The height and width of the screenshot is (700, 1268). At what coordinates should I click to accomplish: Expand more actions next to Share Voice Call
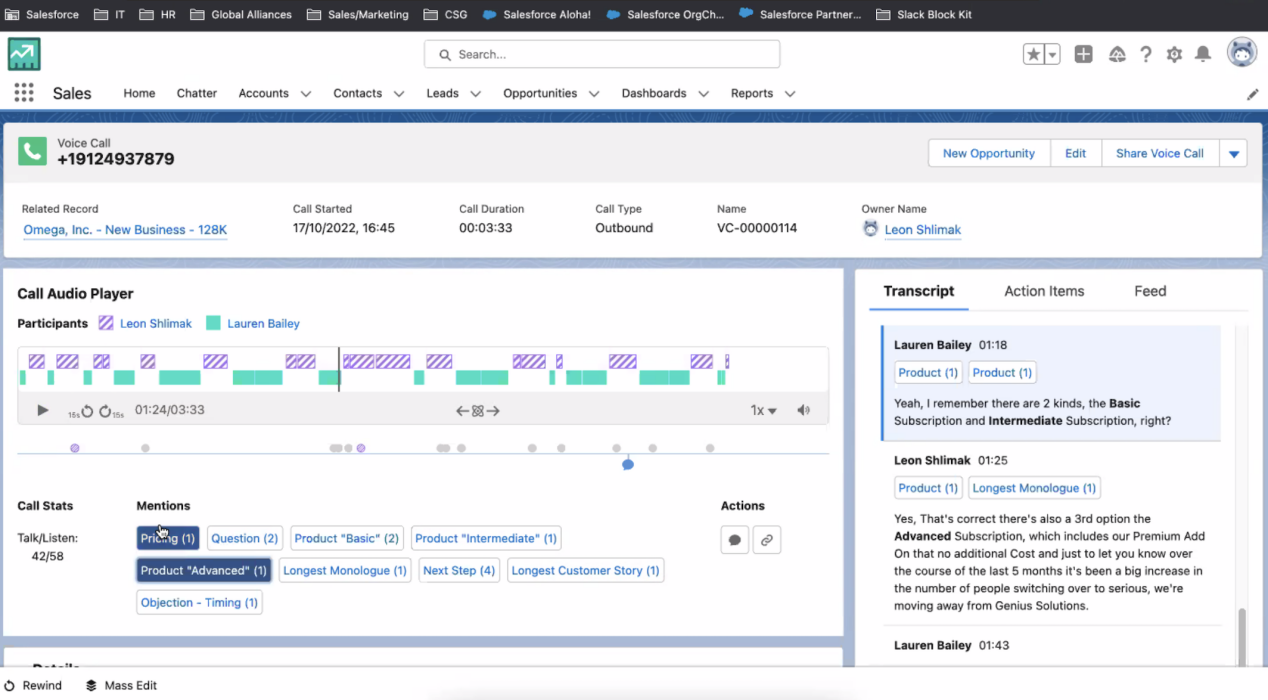coord(1233,154)
